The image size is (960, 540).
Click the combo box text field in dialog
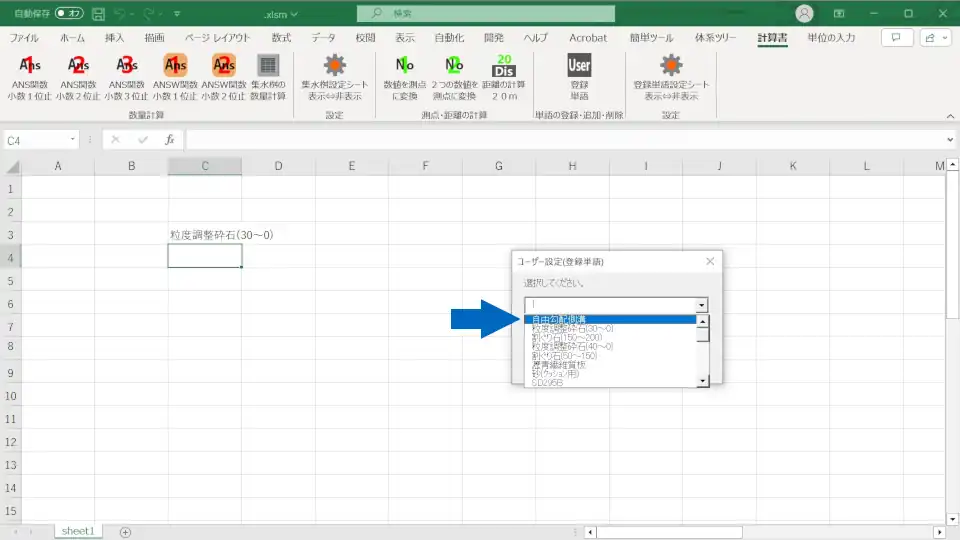coord(610,305)
